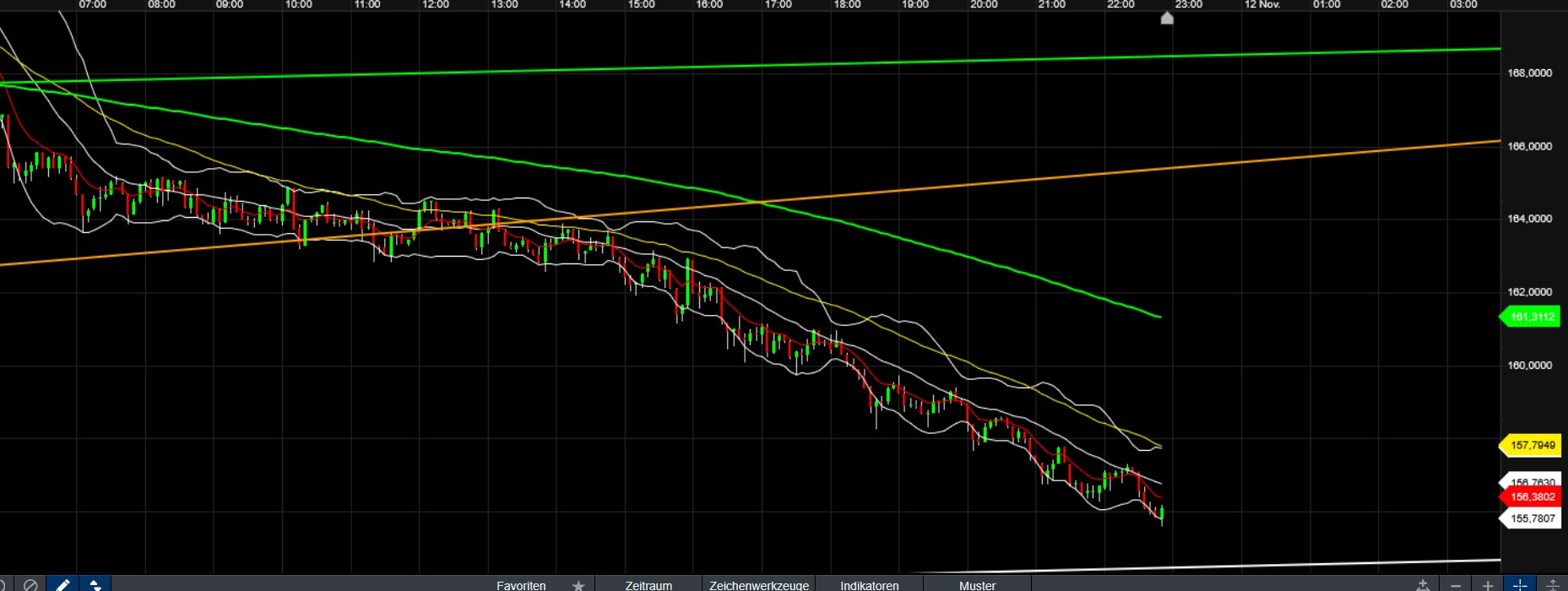
Task: Click the green 161,3112 price label
Action: 1532,317
